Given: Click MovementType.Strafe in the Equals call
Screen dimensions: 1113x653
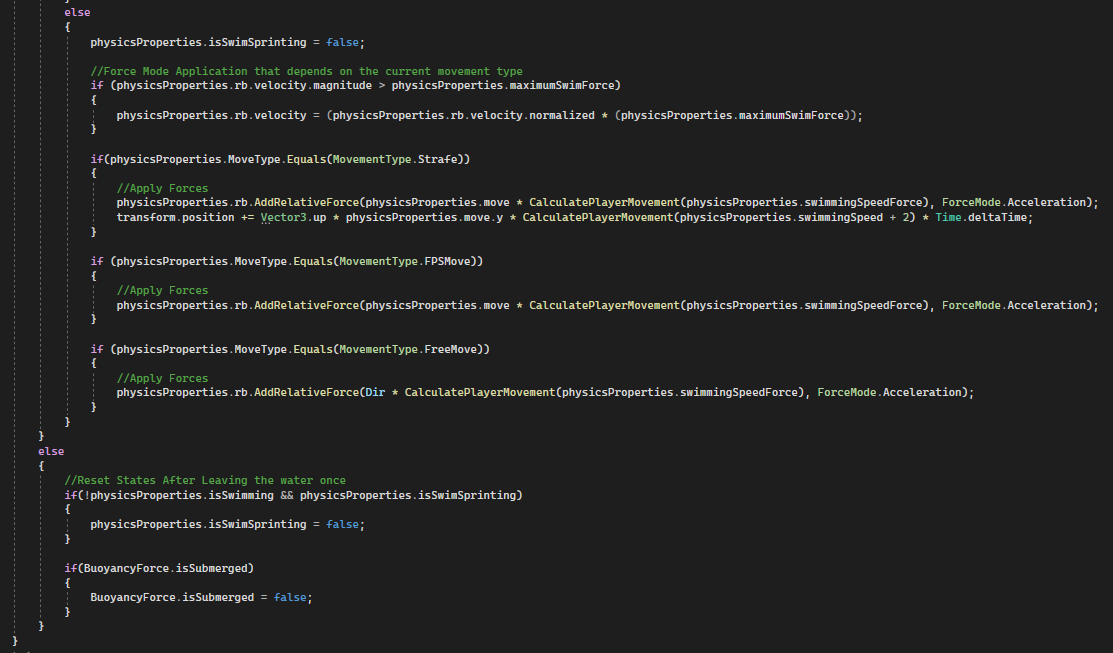Looking at the screenshot, I should (395, 159).
